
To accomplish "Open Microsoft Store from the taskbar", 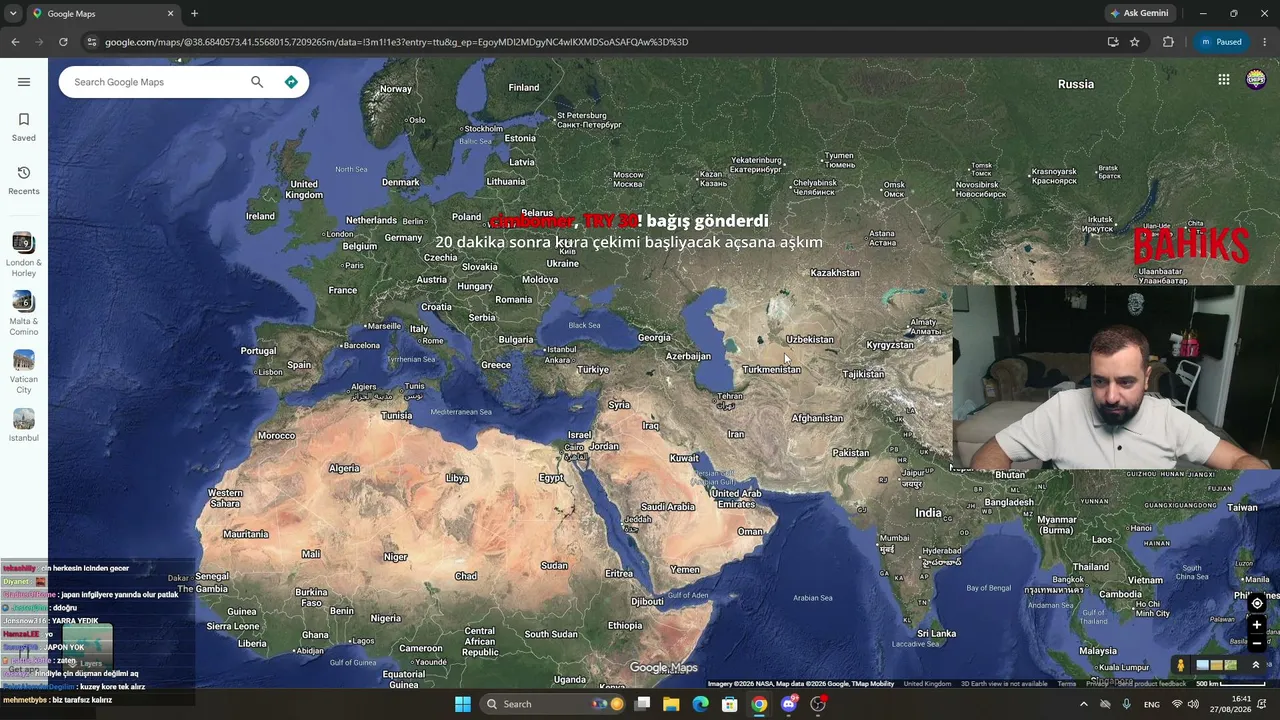I will click(730, 704).
